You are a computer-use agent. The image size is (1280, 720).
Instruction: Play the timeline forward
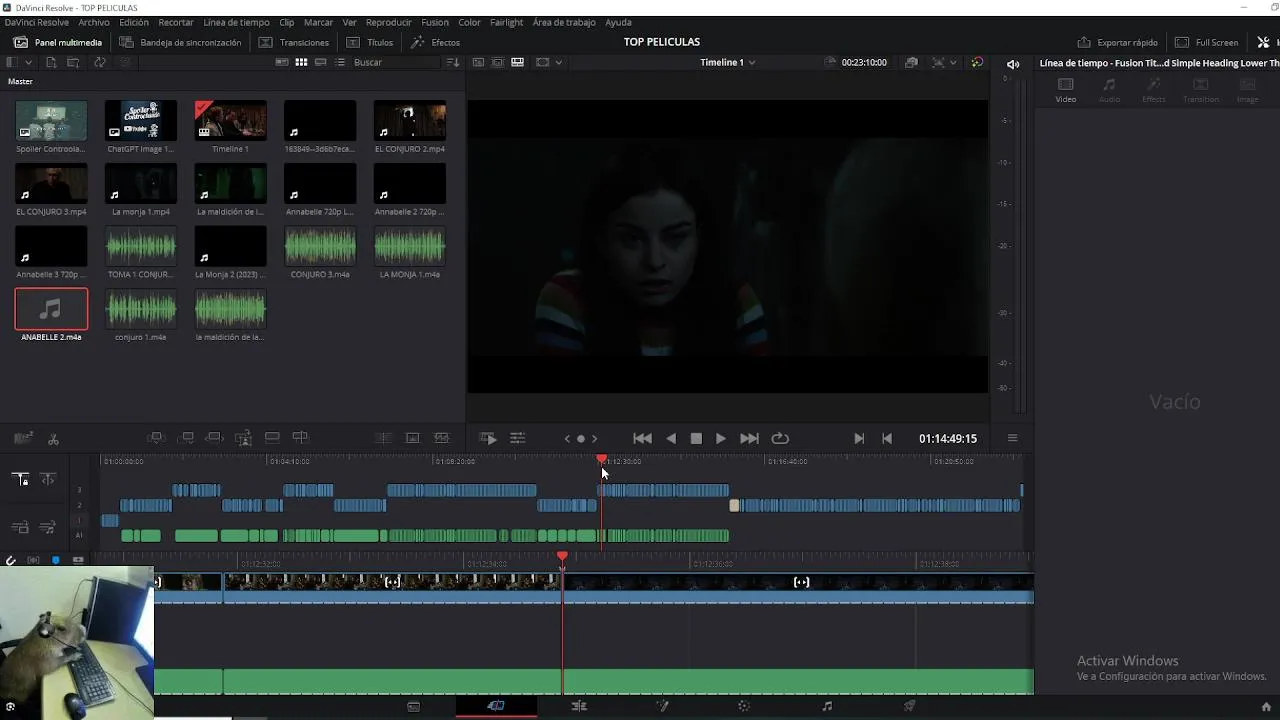720,438
